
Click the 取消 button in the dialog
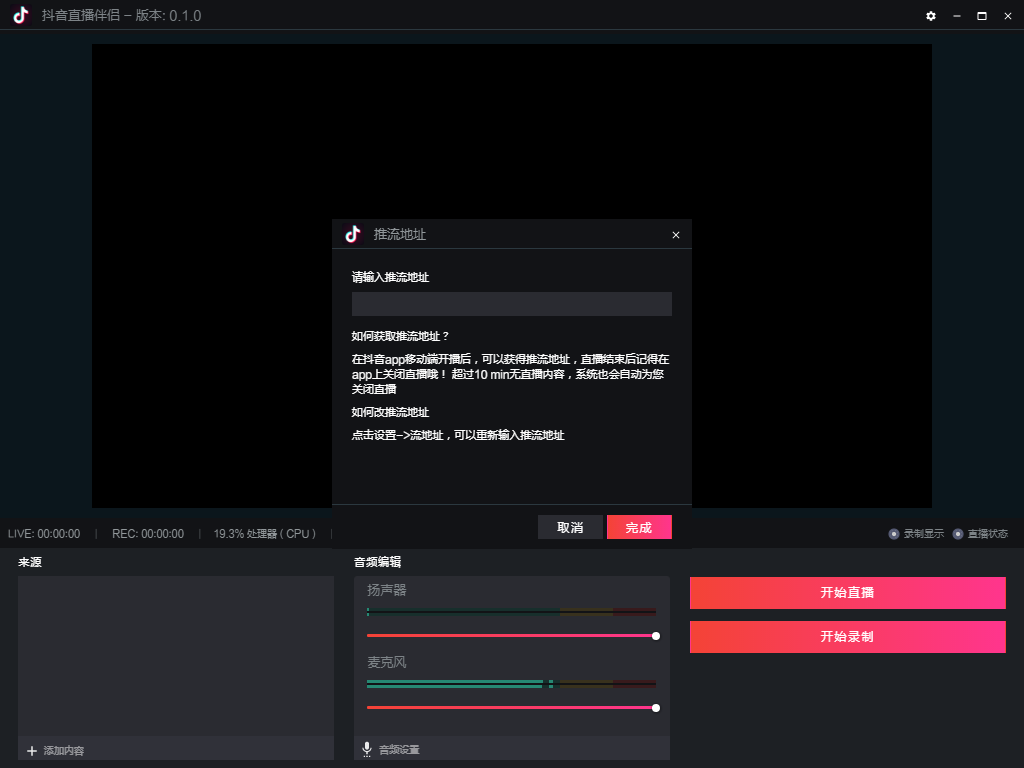pyautogui.click(x=570, y=527)
